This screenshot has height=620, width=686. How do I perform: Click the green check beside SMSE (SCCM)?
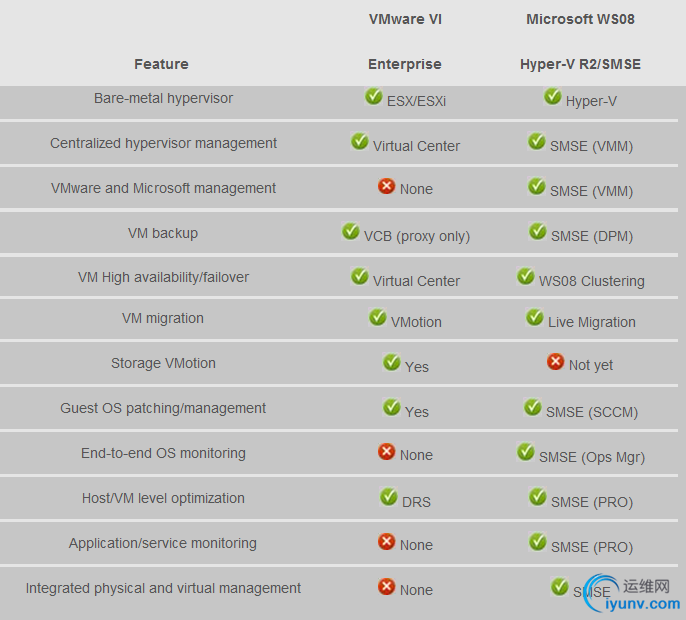tap(532, 408)
